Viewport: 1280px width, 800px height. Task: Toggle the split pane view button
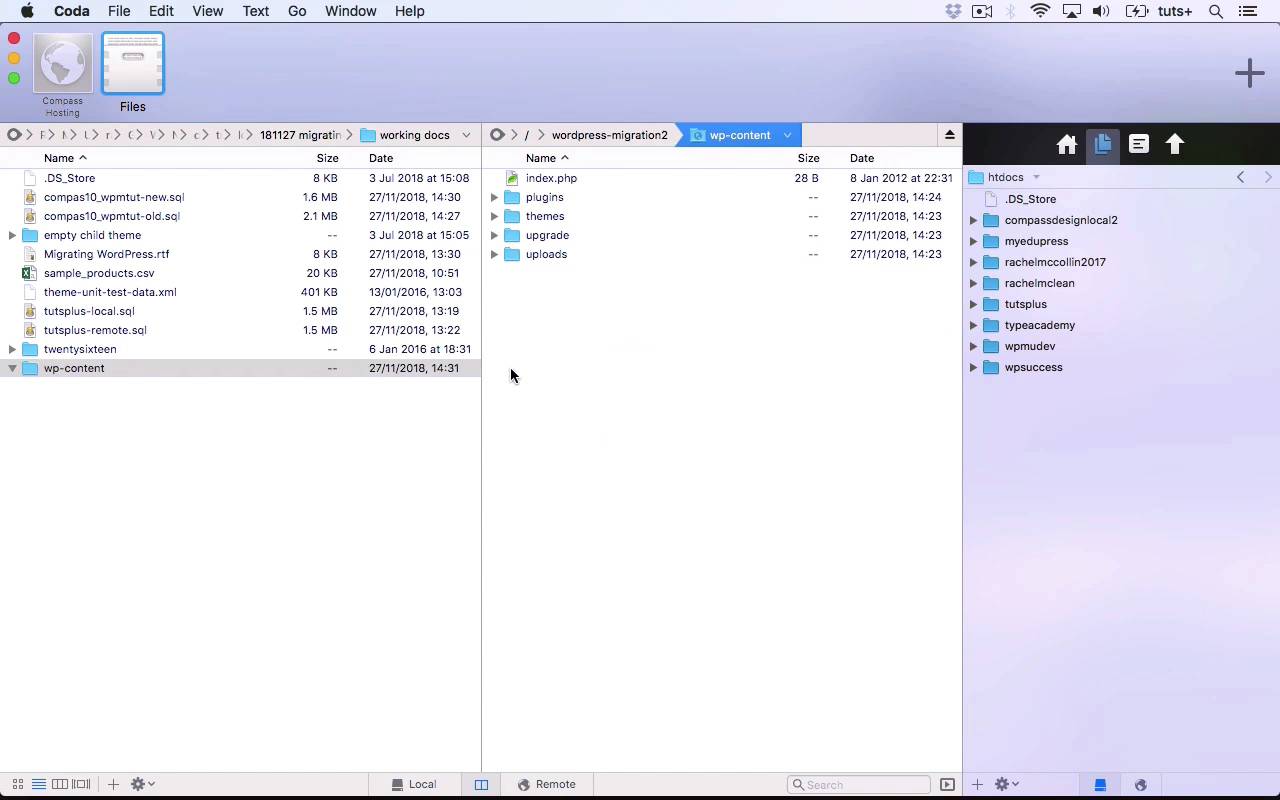(481, 784)
